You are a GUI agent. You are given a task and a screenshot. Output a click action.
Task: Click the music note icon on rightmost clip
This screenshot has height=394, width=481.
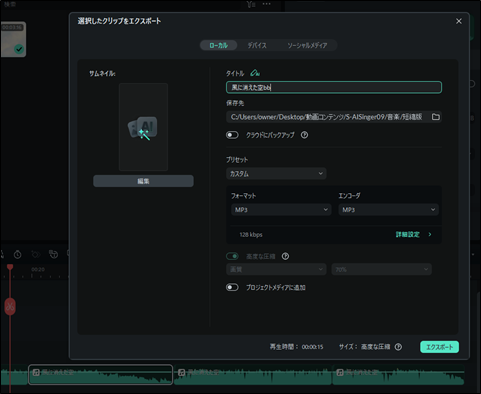340,372
